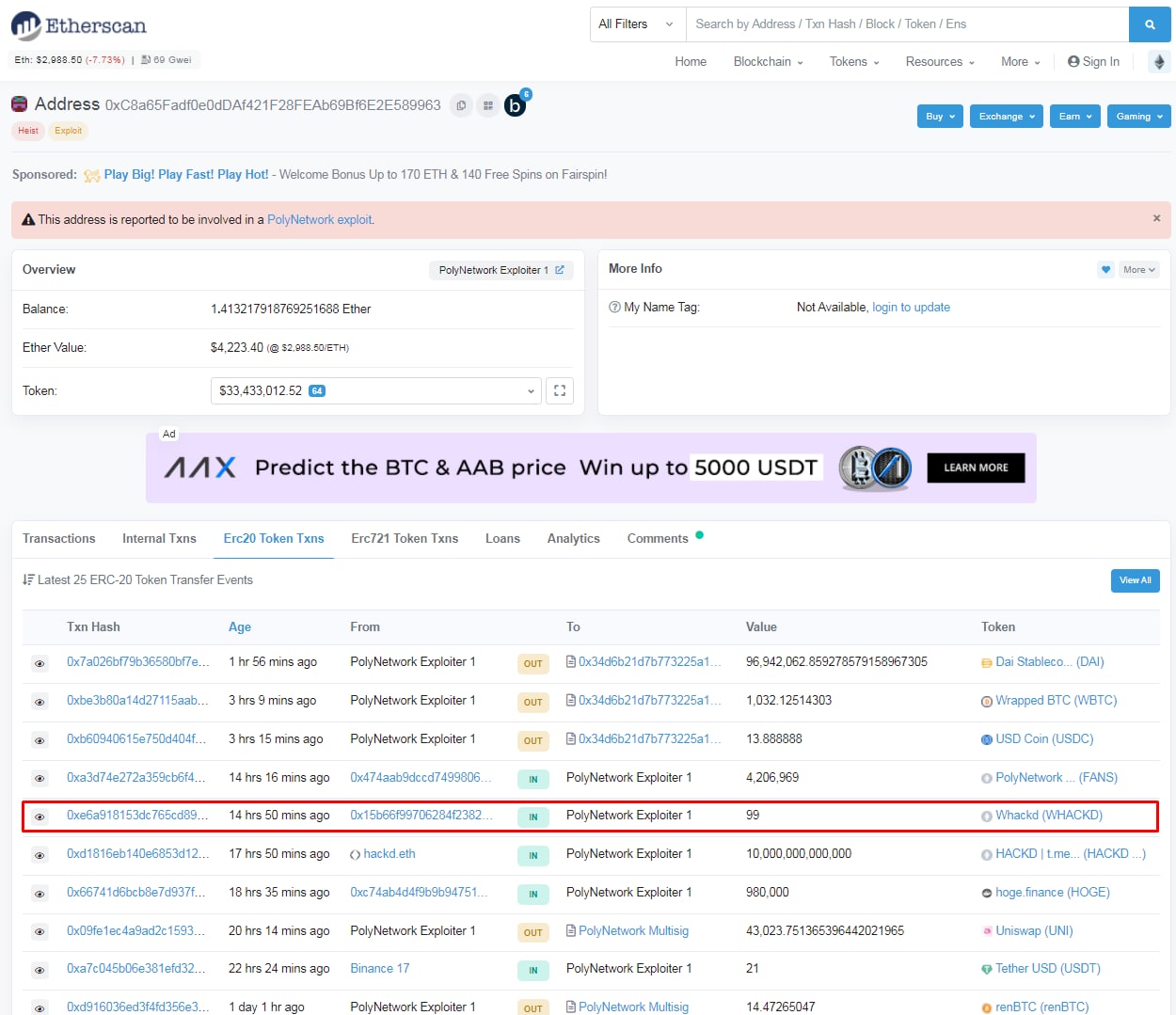Click the Heist label tag
This screenshot has width=1176, height=1015.
click(28, 131)
